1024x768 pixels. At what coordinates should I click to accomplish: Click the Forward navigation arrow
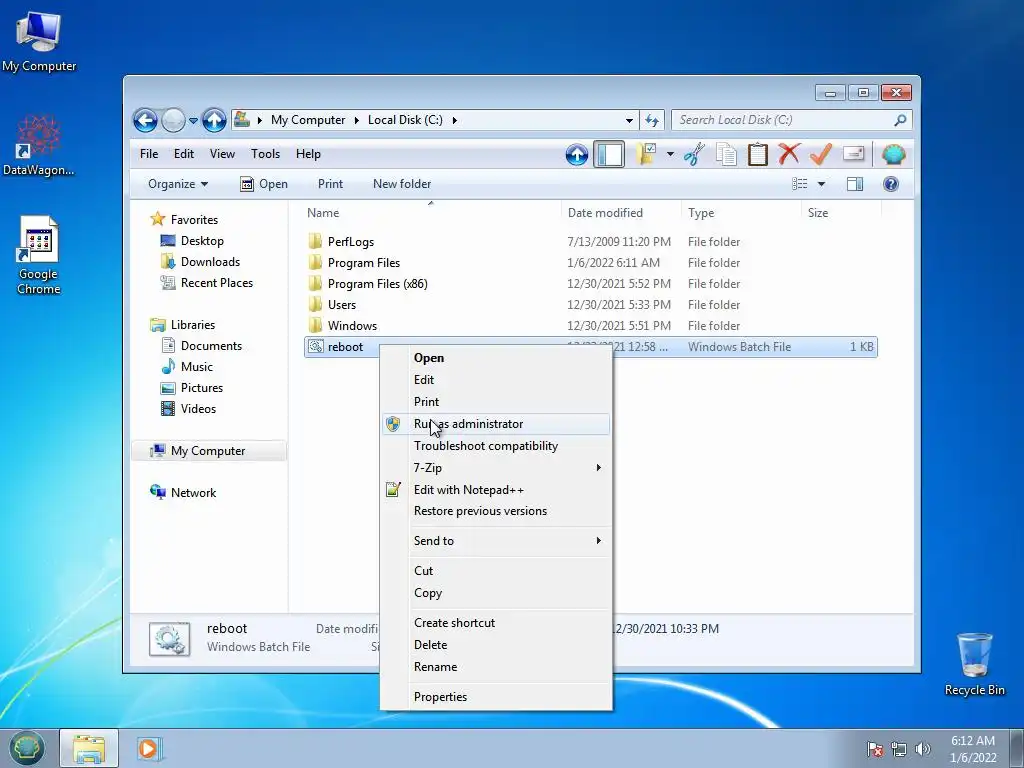pos(173,120)
